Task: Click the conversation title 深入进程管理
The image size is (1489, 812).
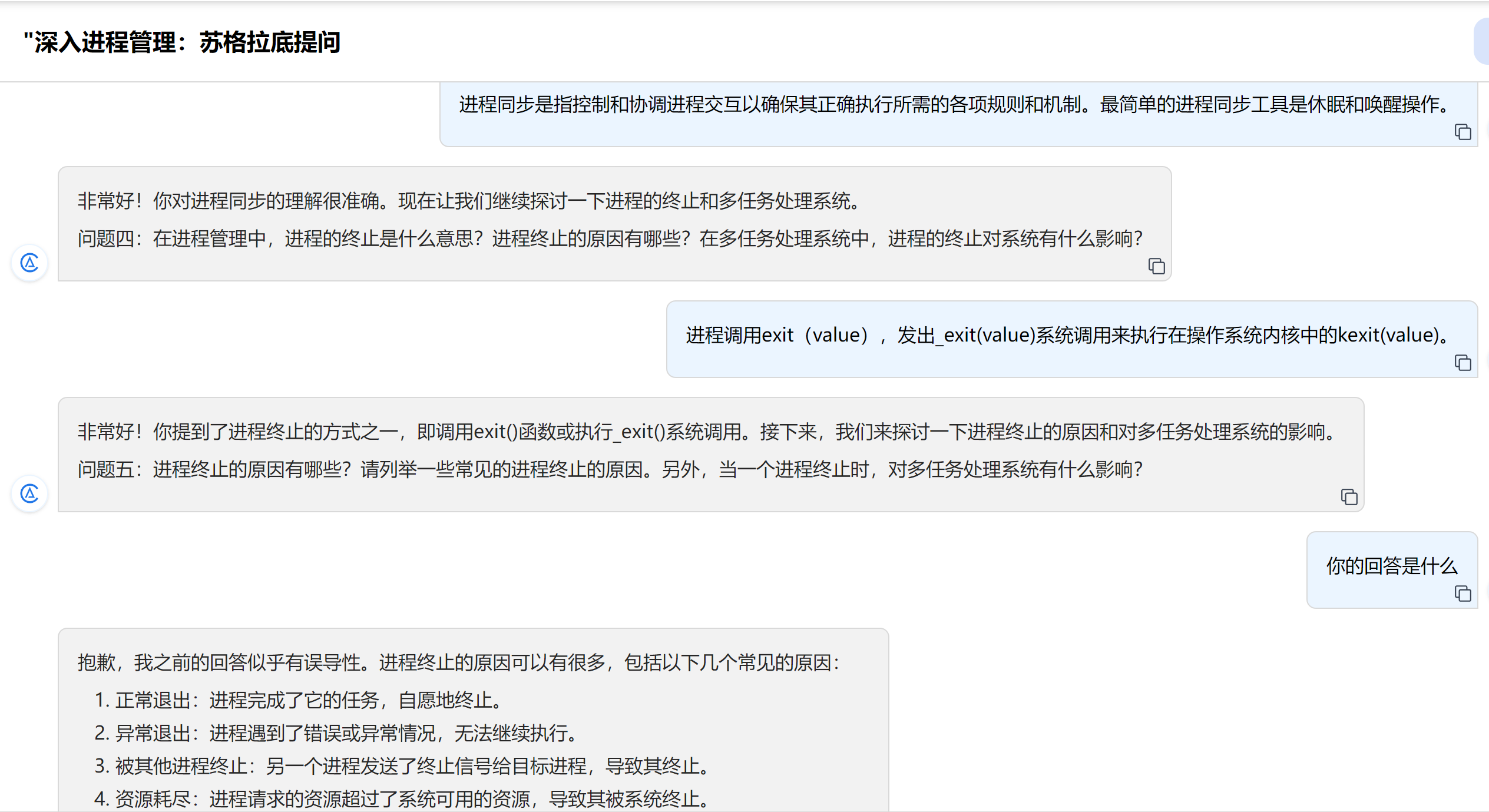Action: pyautogui.click(x=181, y=42)
